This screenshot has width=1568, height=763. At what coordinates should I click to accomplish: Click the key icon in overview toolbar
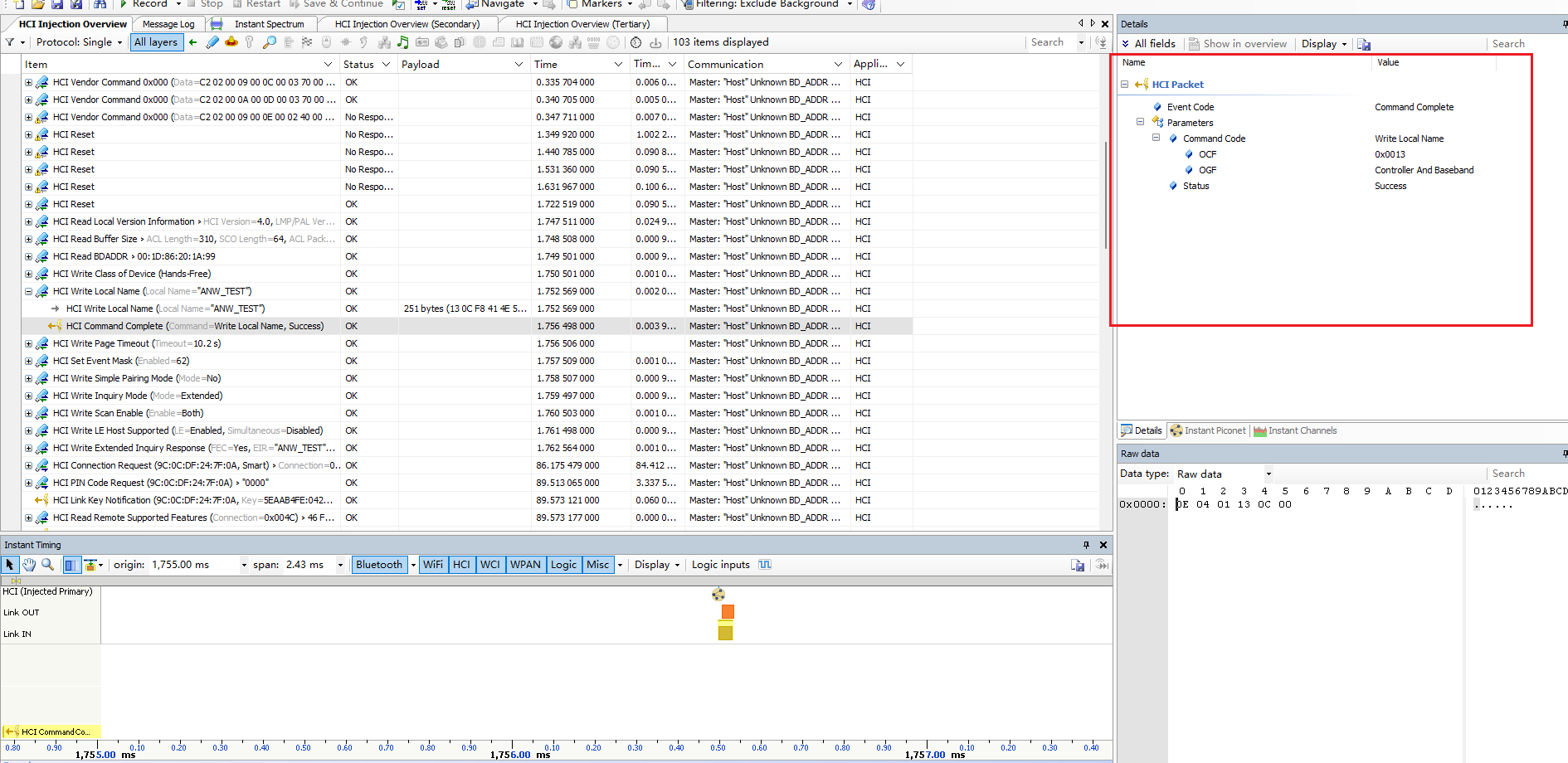pyautogui.click(x=249, y=42)
